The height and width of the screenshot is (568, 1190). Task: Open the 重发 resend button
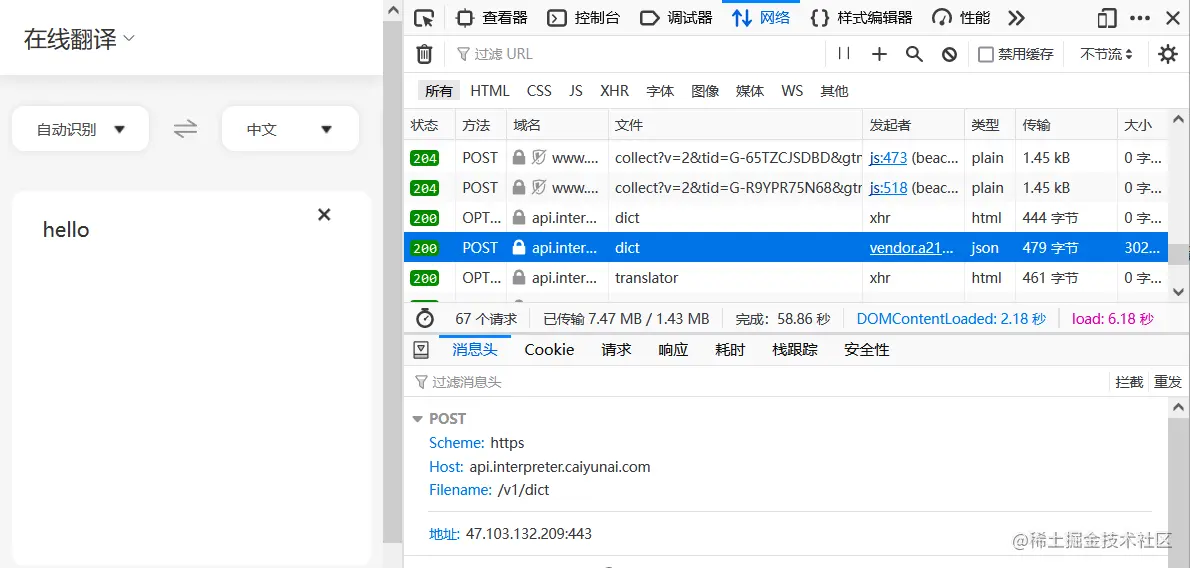[1167, 382]
